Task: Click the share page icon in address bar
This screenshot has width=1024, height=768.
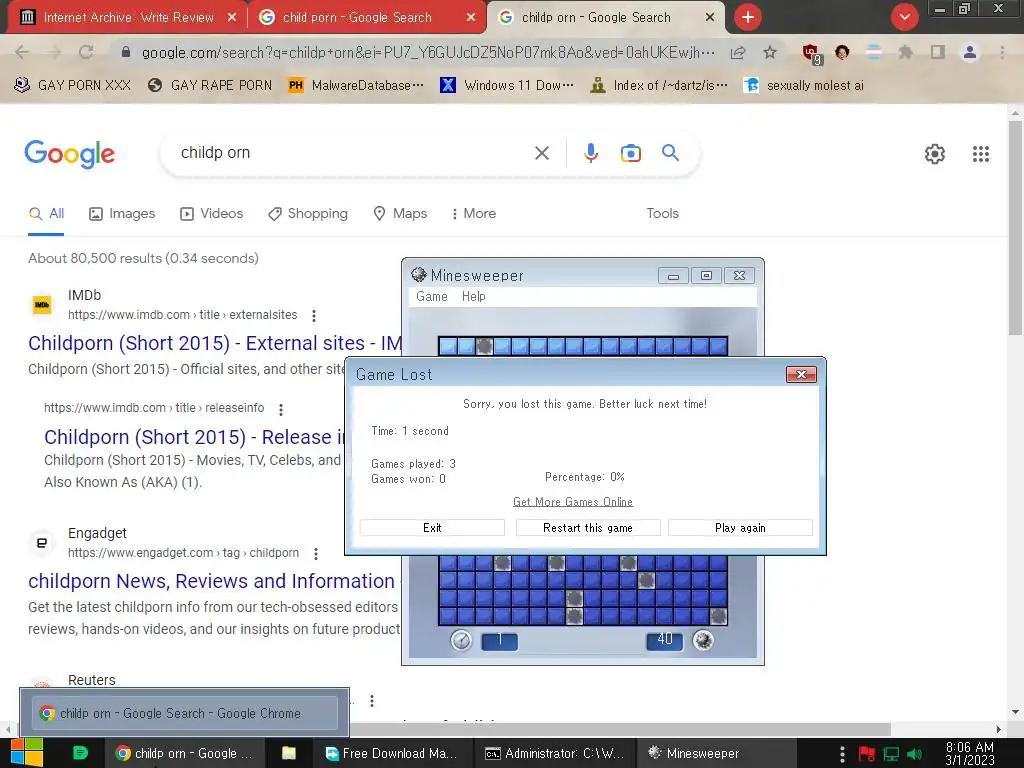Action: pos(738,52)
